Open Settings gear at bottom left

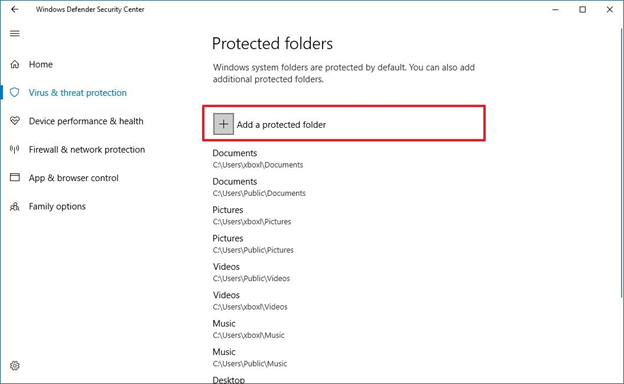tap(15, 365)
